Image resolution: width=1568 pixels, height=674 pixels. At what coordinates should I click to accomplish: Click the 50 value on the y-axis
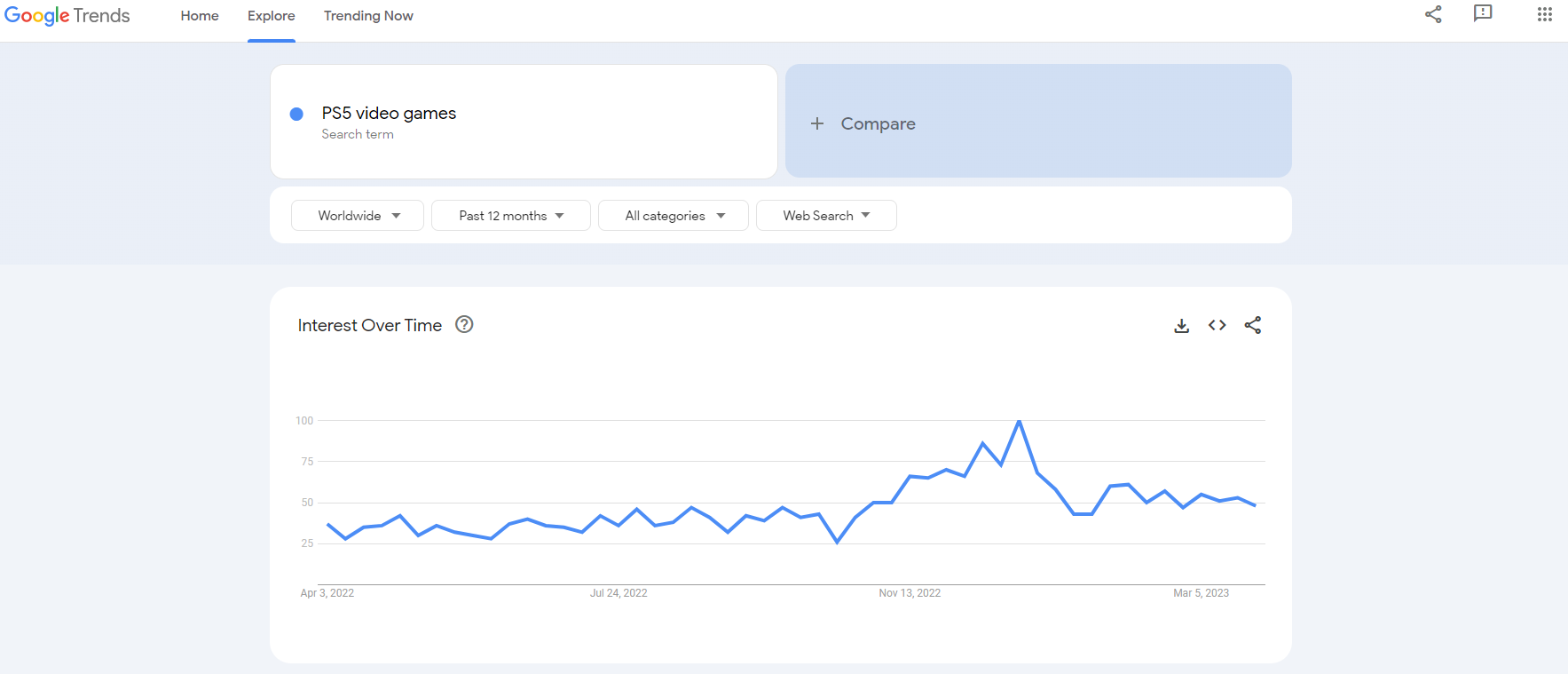(x=307, y=503)
